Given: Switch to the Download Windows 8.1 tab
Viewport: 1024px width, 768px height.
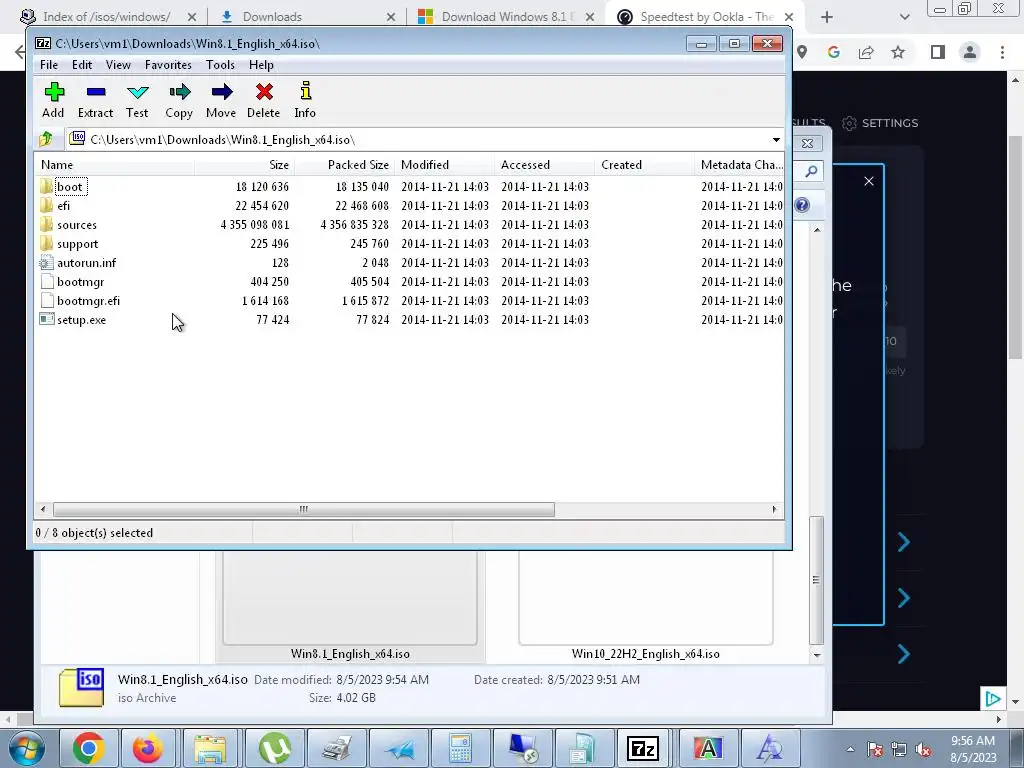Looking at the screenshot, I should pyautogui.click(x=506, y=17).
